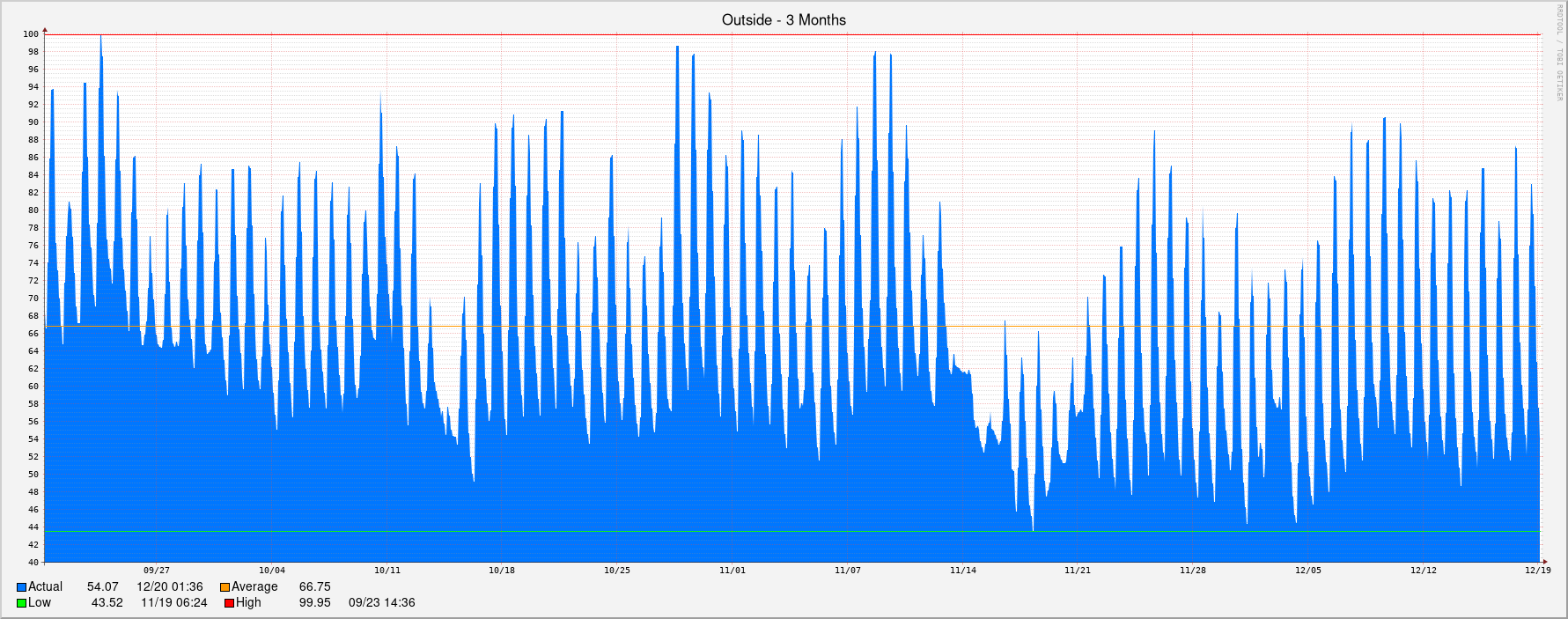Select the 10/11 date label on x-axis
Screen dimensions: 1568x619
coord(387,571)
